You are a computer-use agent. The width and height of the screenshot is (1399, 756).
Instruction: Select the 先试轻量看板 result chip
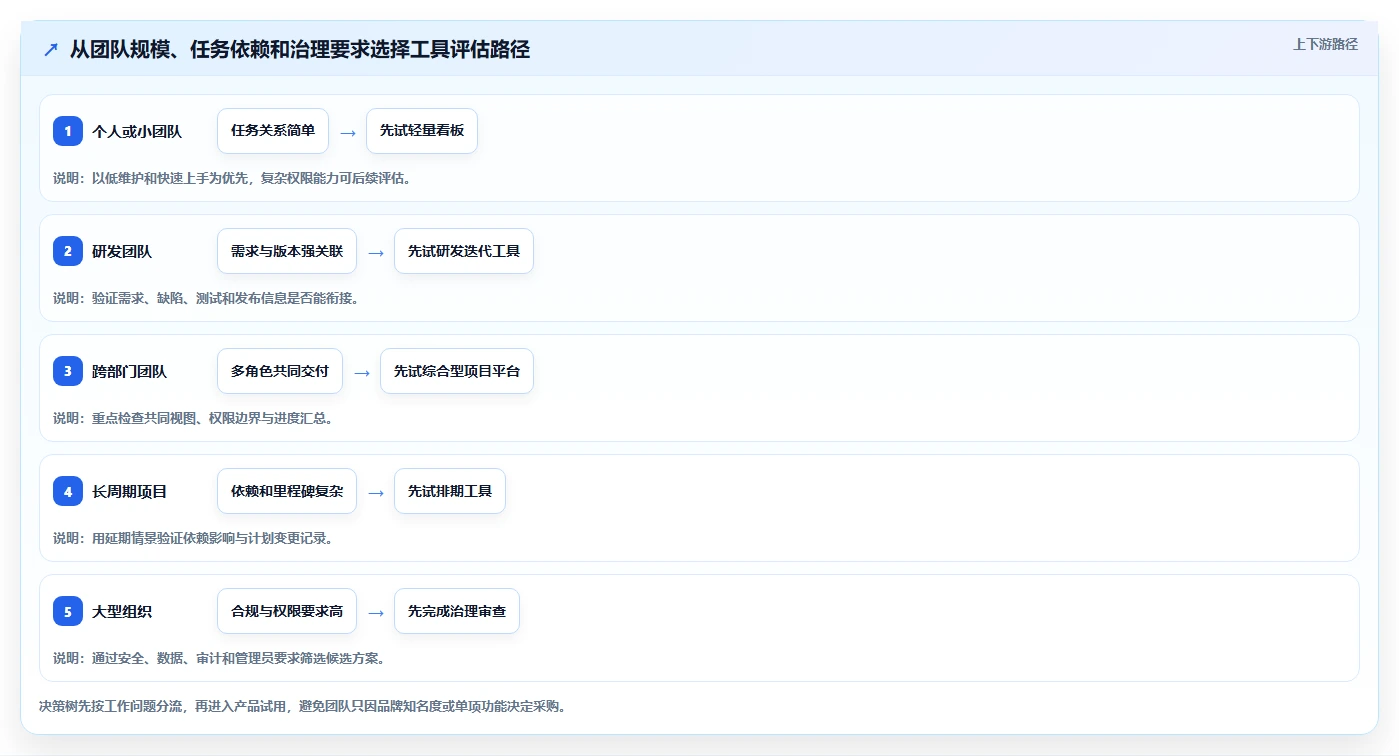click(422, 131)
